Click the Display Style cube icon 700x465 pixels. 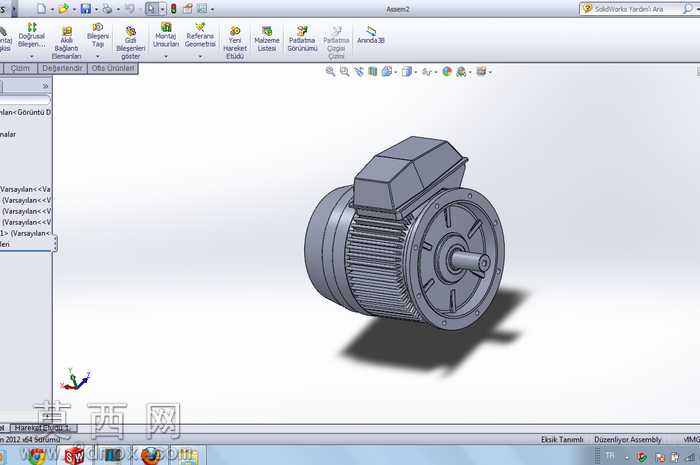coord(406,71)
